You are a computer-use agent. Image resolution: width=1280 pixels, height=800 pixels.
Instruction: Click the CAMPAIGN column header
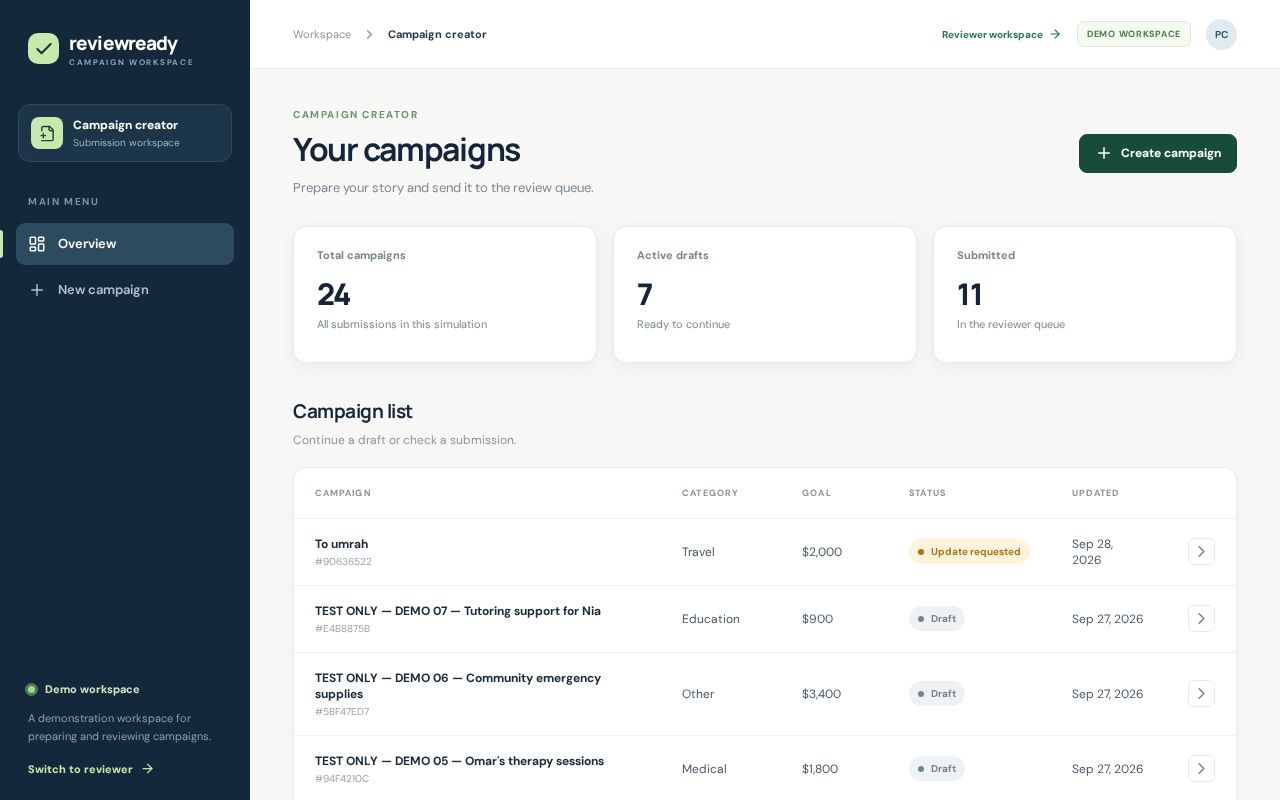point(343,493)
